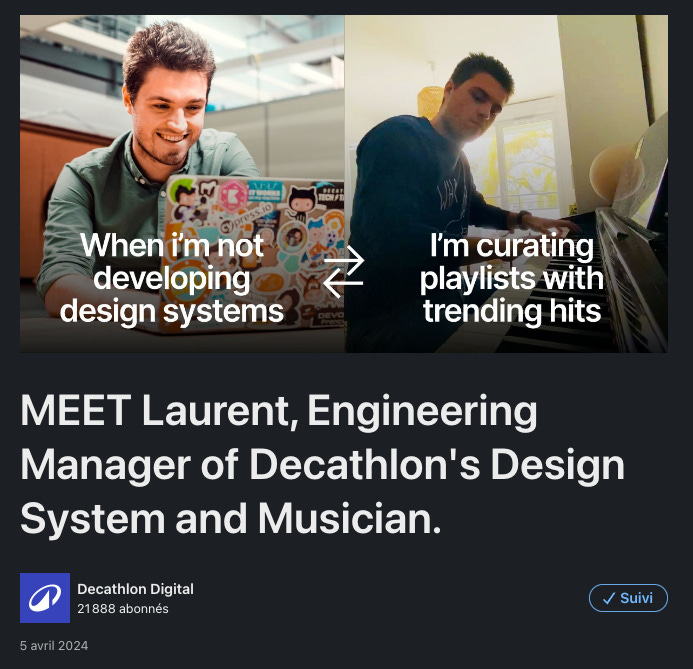Click the Cypress.io sticker on the laptop
The width and height of the screenshot is (693, 669).
click(x=248, y=217)
